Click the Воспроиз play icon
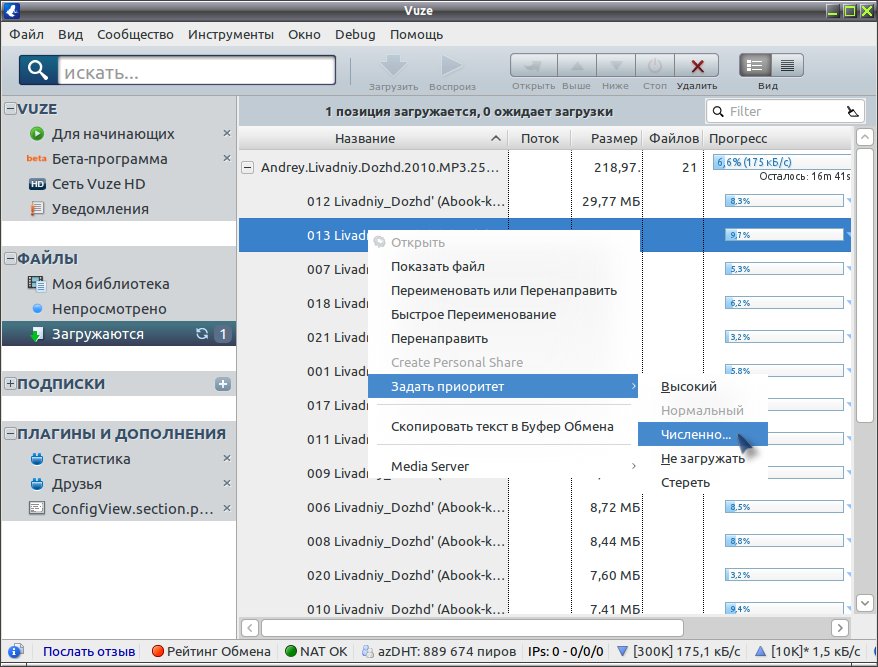Image resolution: width=878 pixels, height=667 pixels. click(451, 66)
